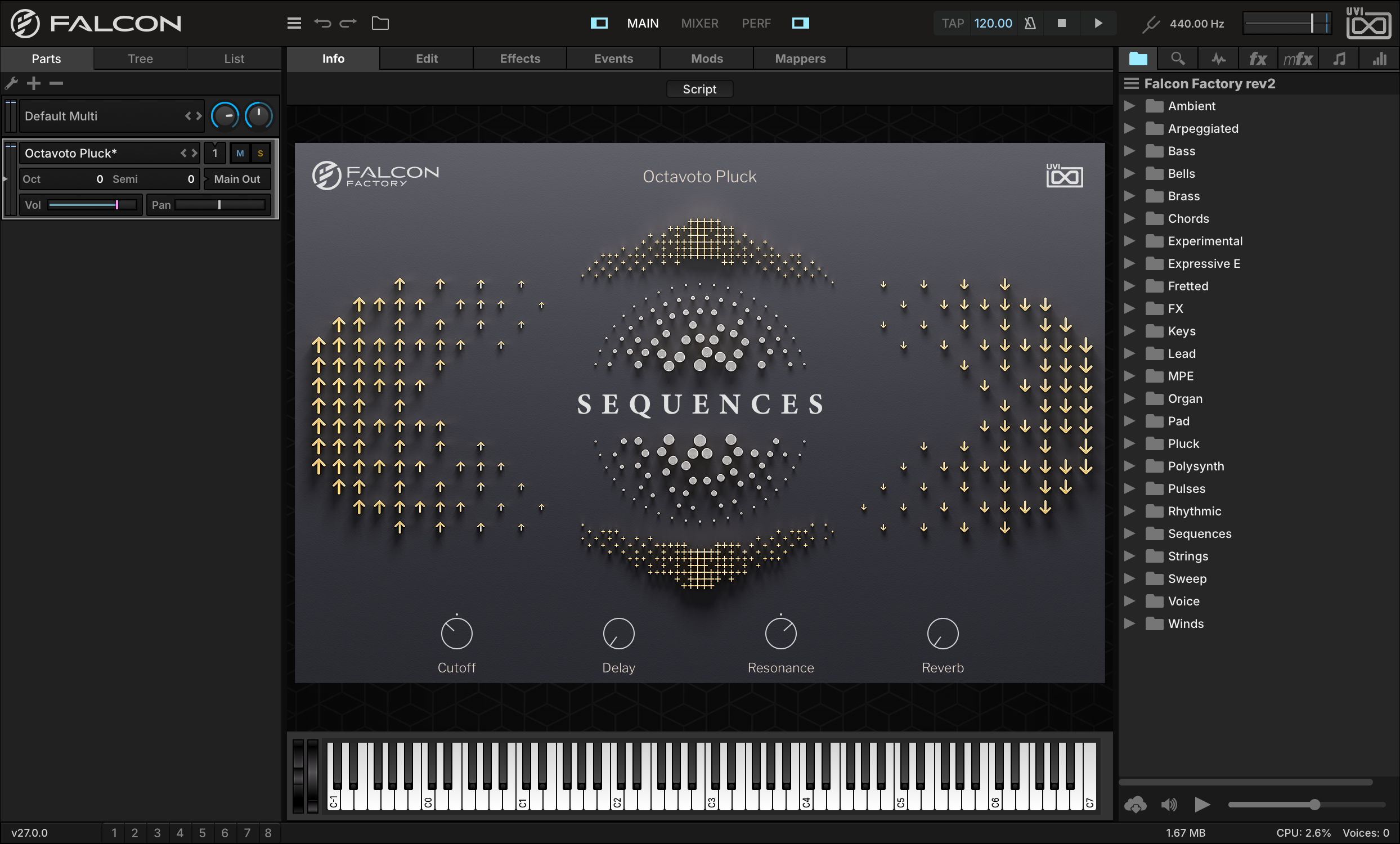Image resolution: width=1400 pixels, height=844 pixels.
Task: Toggle browser preview speaker icon
Action: tap(1169, 804)
